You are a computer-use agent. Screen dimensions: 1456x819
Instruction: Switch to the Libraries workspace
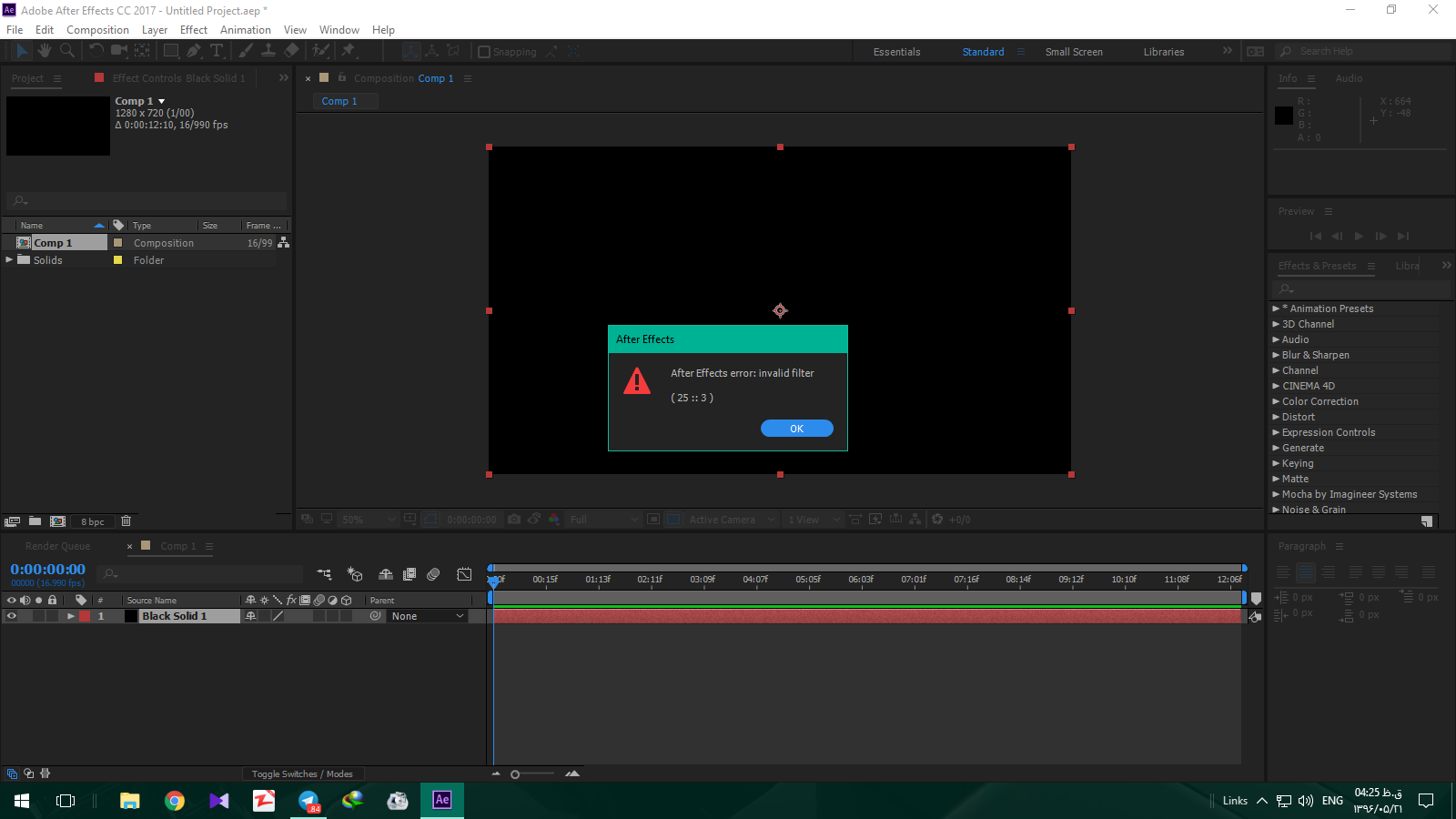(x=1164, y=52)
